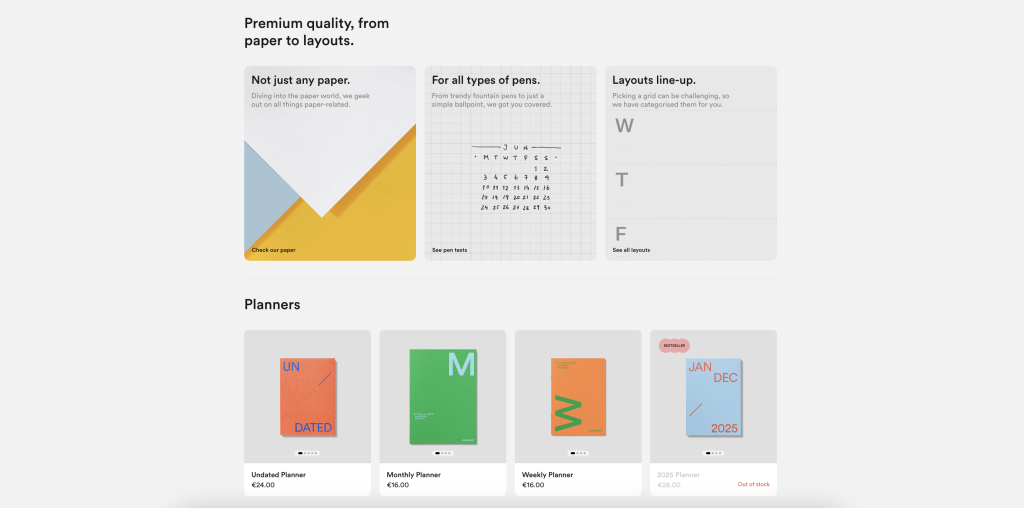Click image carousel dots under Undated Planner
This screenshot has height=508, width=1024.
308,452
